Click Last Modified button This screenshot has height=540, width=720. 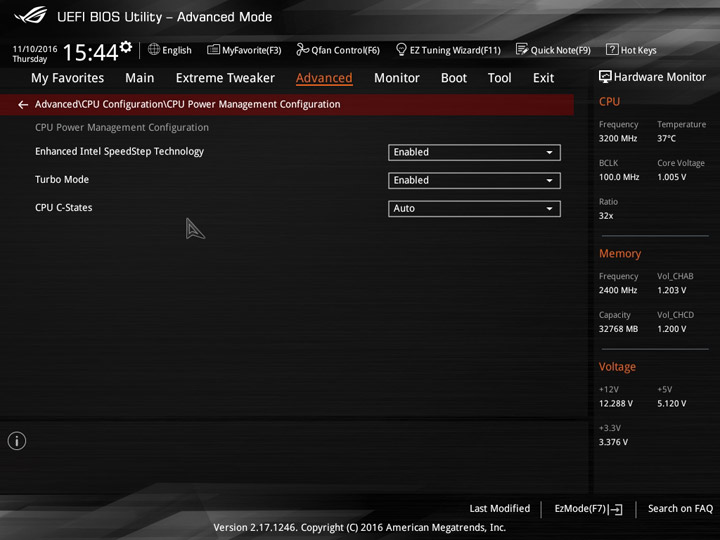click(500, 508)
